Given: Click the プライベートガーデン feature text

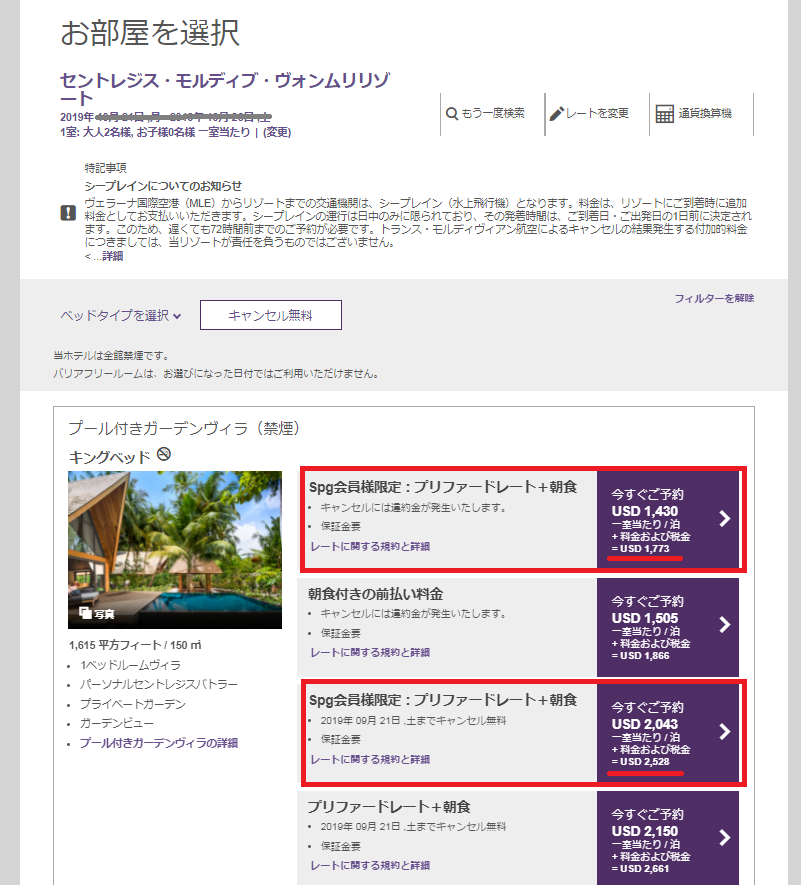Looking at the screenshot, I should point(133,704).
